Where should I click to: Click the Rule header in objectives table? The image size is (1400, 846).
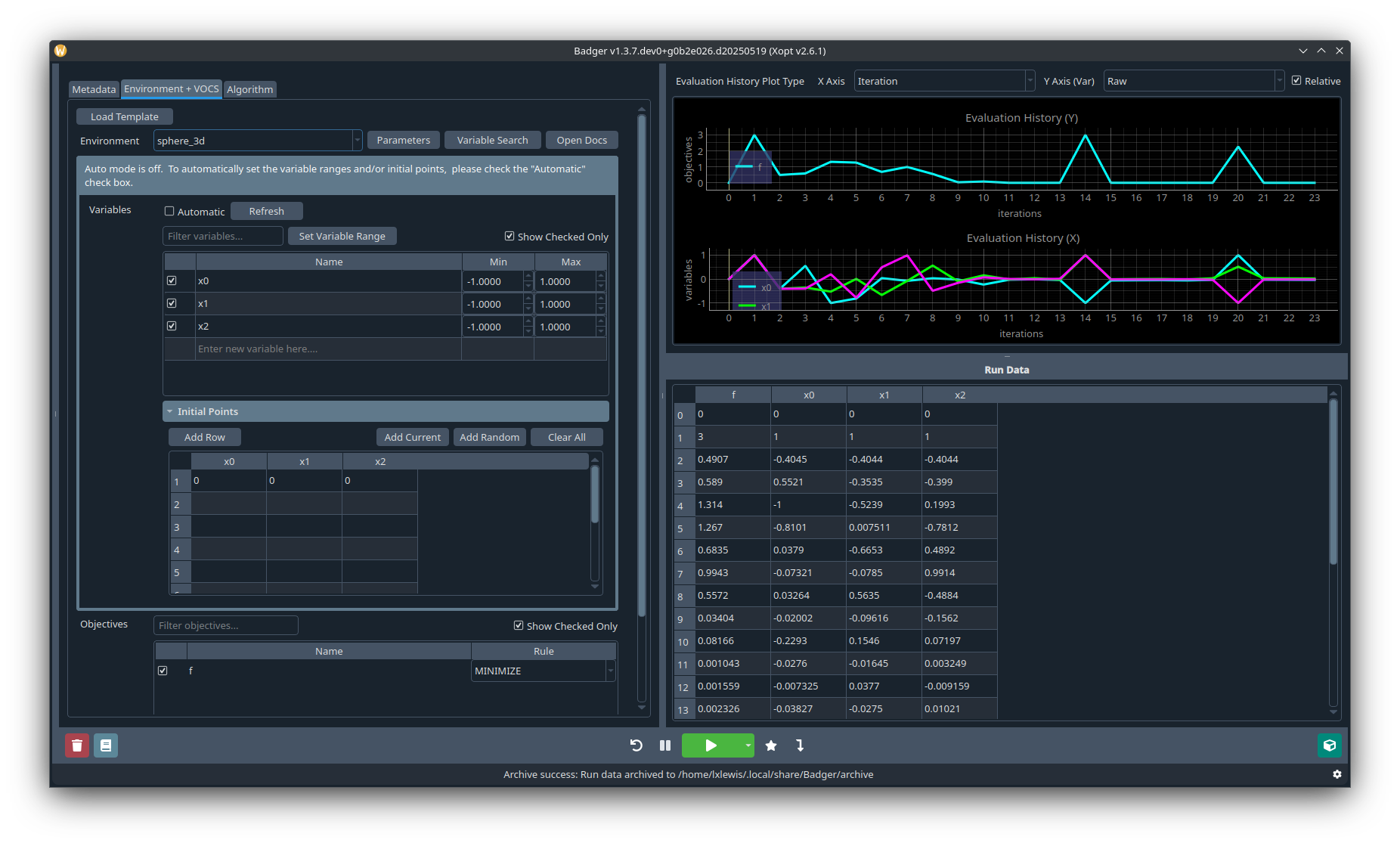click(544, 651)
